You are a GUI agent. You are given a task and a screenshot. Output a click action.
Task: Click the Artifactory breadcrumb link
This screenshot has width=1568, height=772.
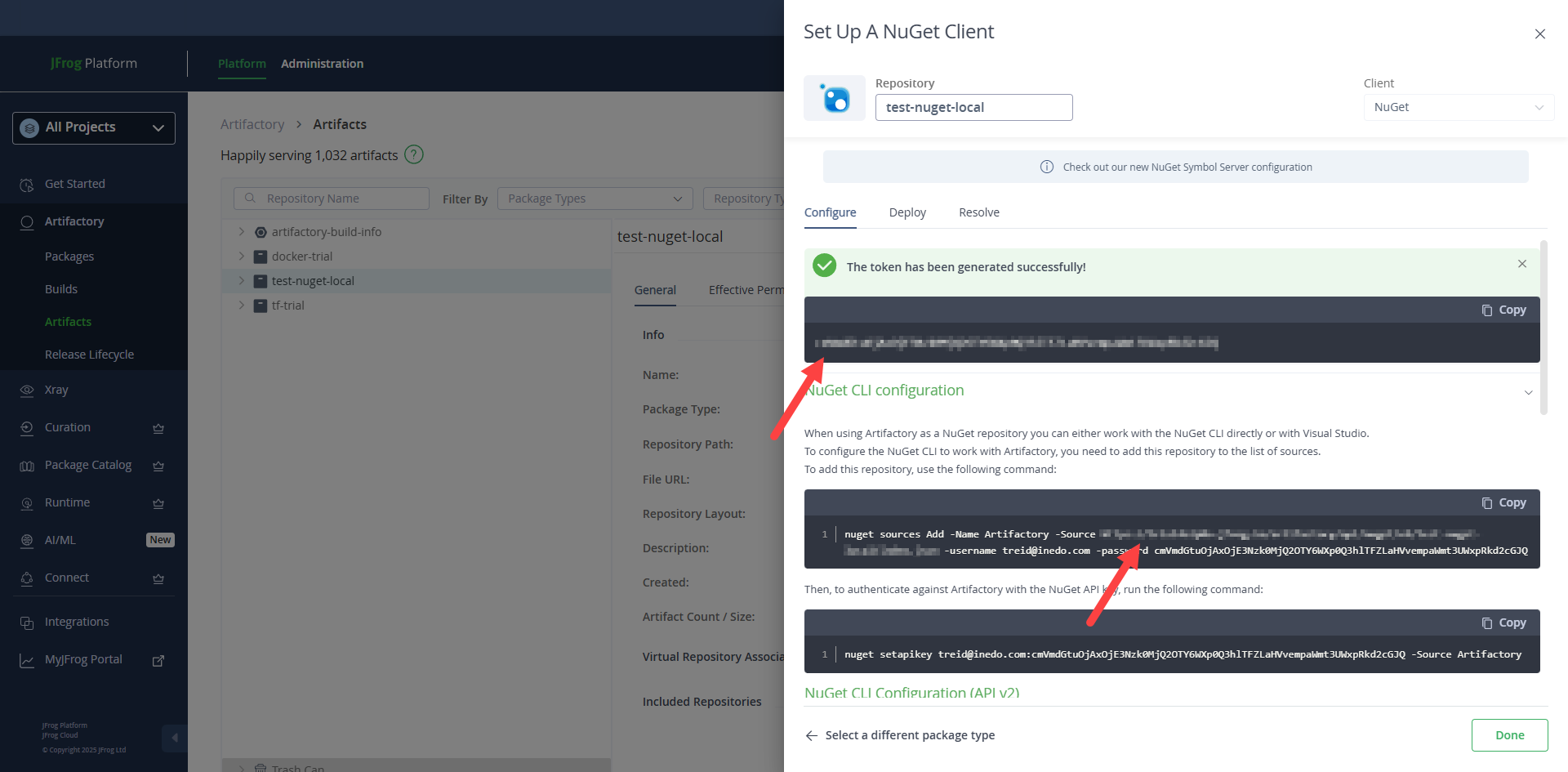[x=252, y=124]
